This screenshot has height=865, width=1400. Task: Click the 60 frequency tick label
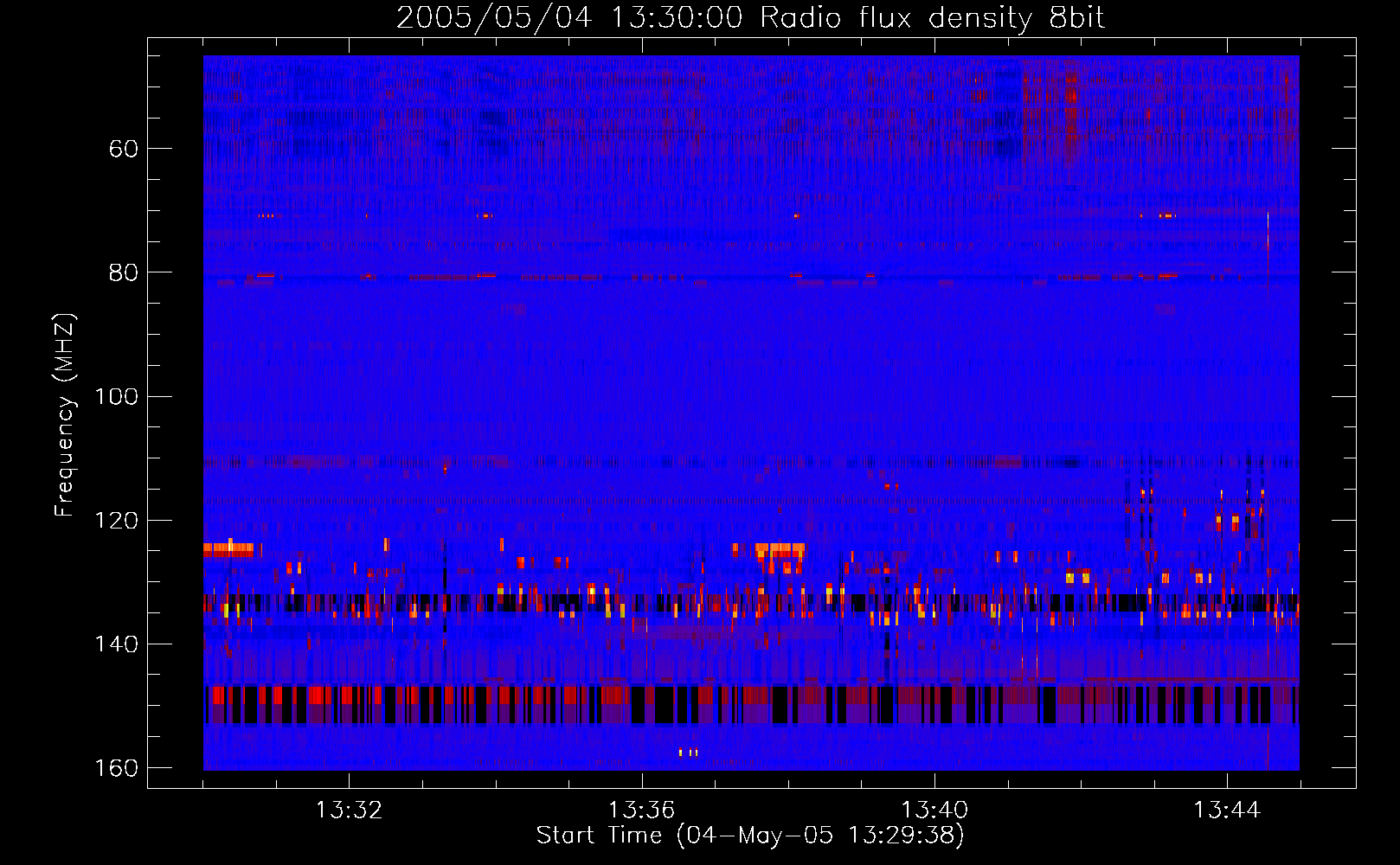coord(124,149)
